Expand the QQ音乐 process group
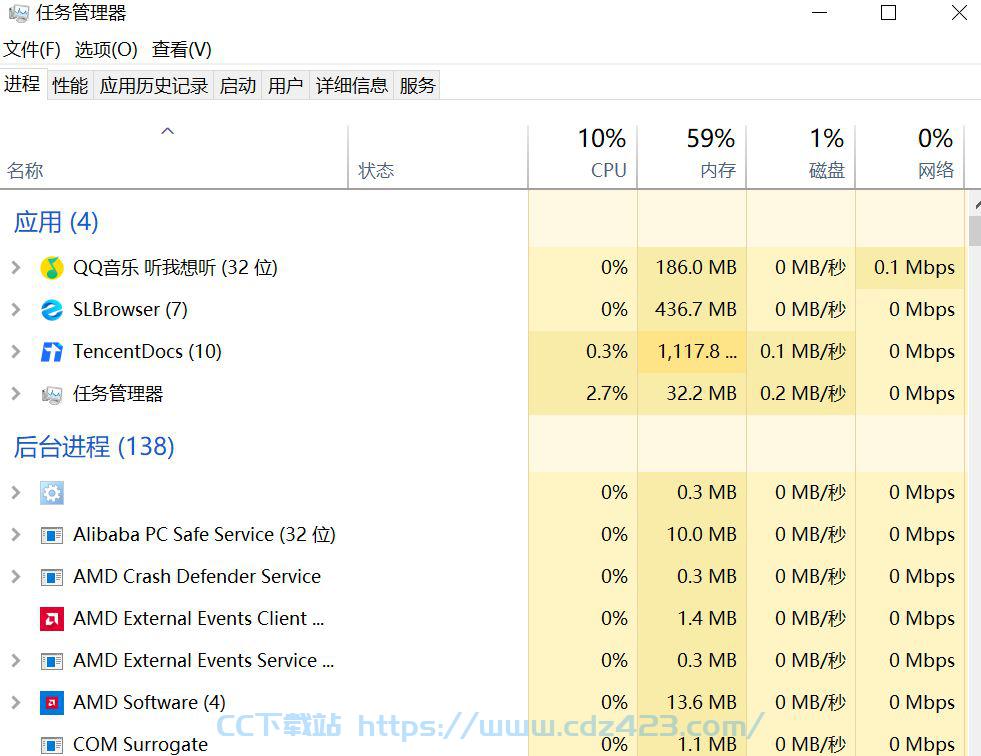 [16, 268]
